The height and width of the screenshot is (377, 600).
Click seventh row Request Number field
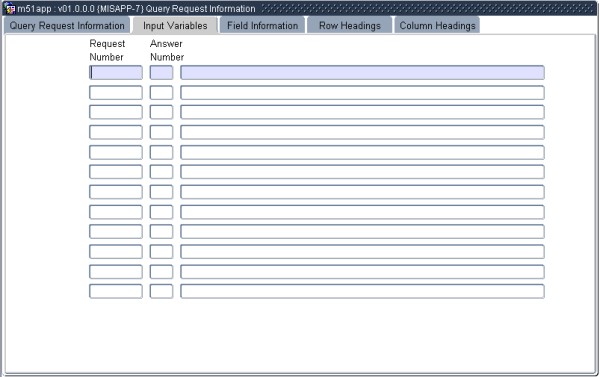(x=116, y=192)
